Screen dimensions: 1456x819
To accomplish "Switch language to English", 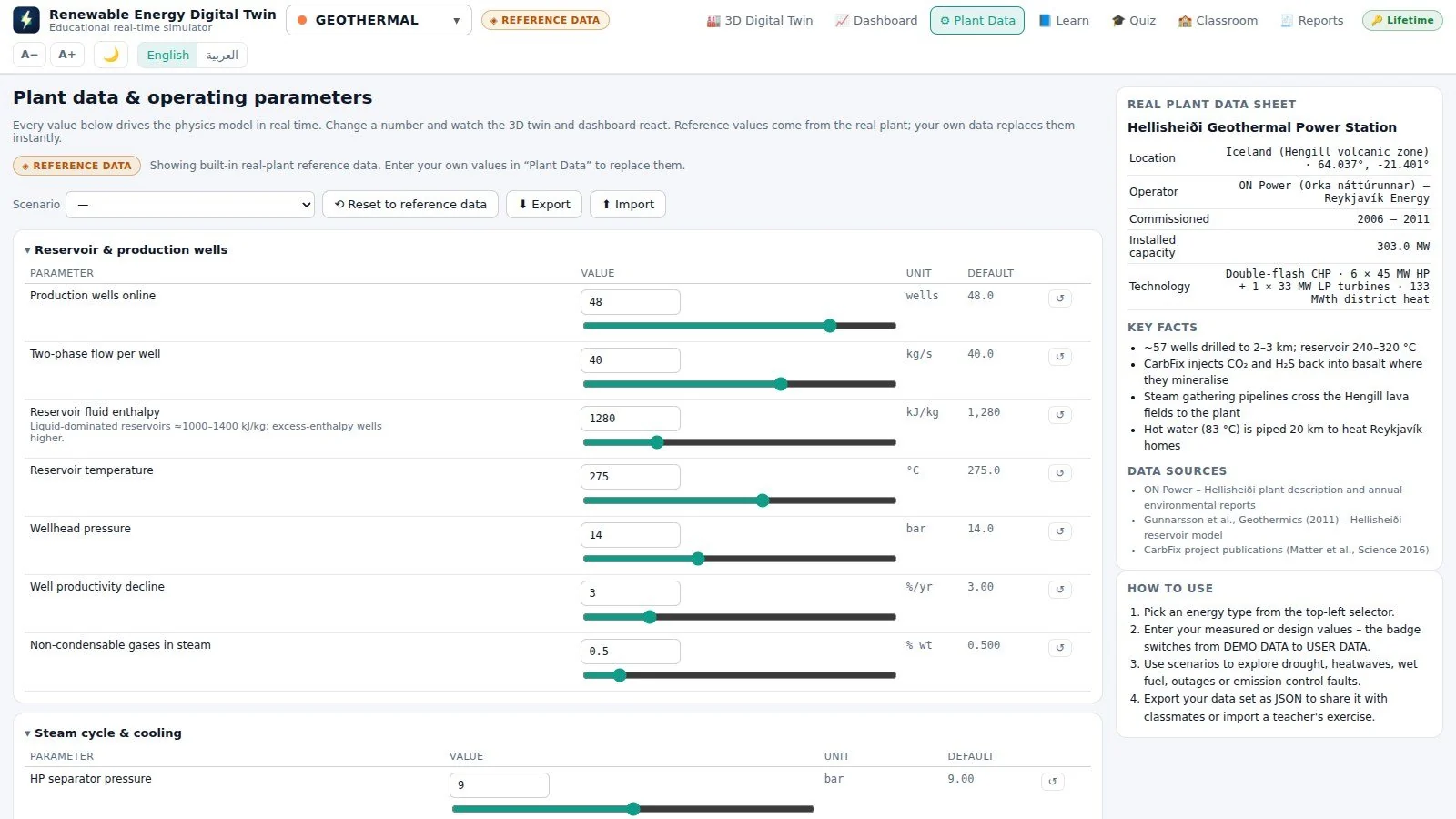I will pos(168,55).
